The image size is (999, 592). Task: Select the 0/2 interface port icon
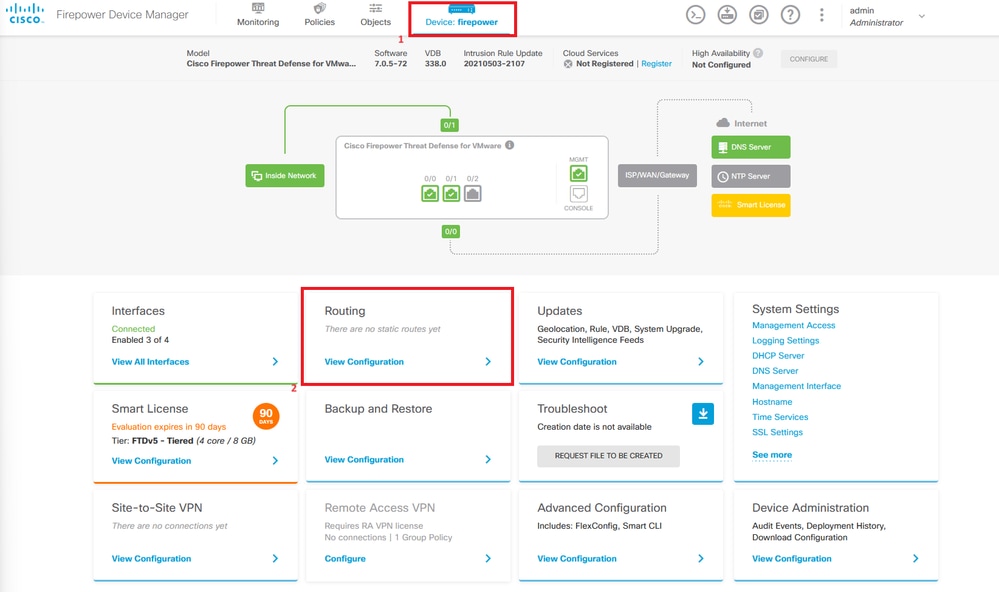pos(472,193)
